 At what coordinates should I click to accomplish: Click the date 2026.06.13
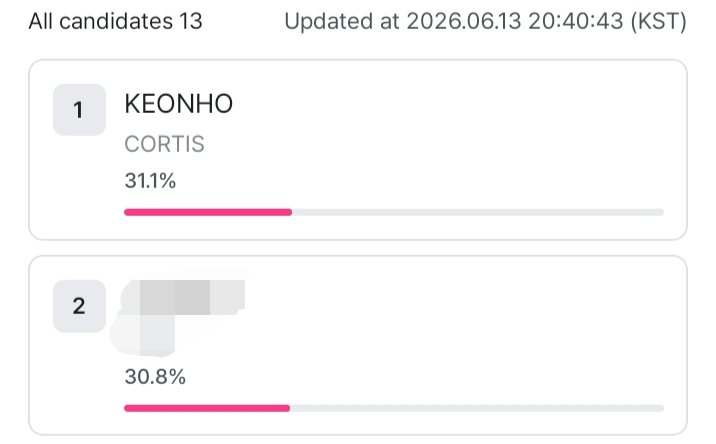[463, 21]
